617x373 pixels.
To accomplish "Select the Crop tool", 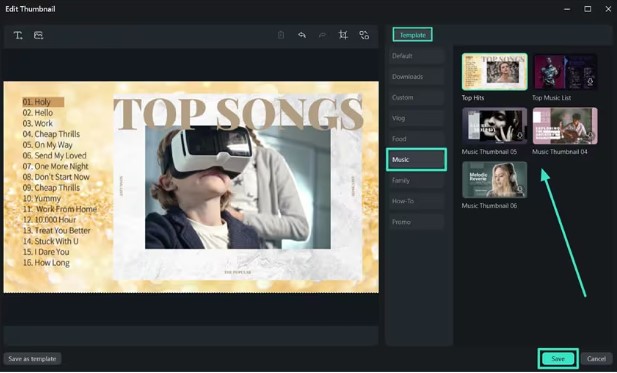I will [x=343, y=35].
